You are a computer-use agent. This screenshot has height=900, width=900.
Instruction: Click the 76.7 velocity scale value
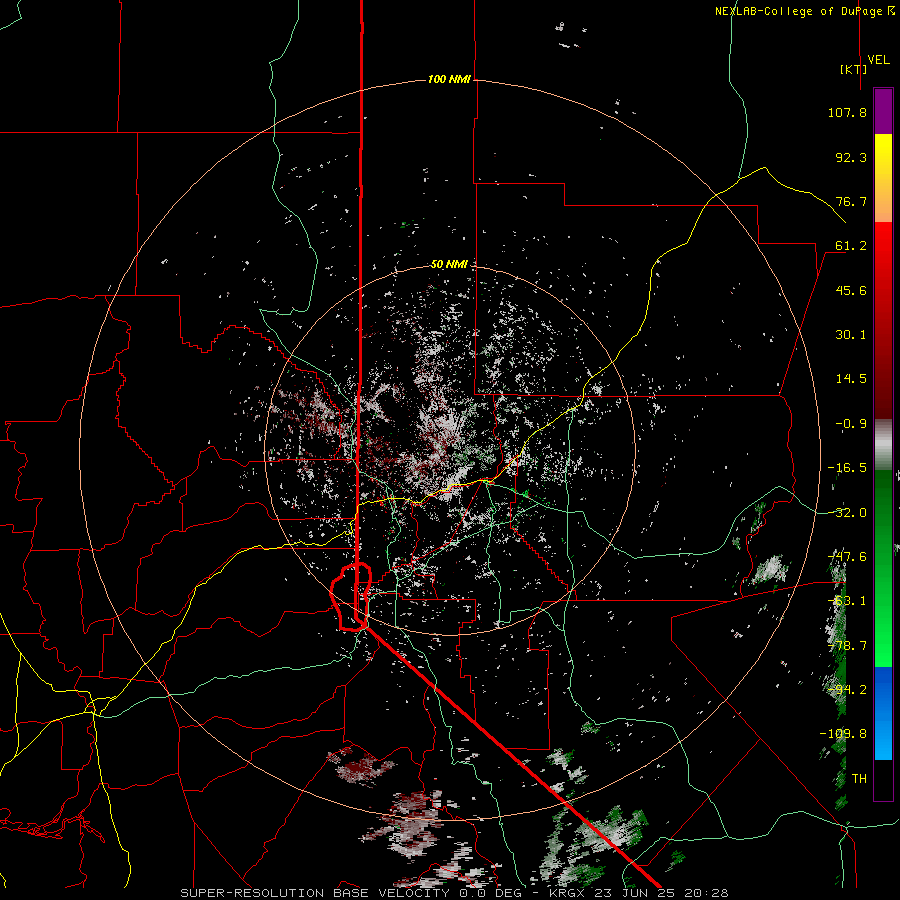851,201
